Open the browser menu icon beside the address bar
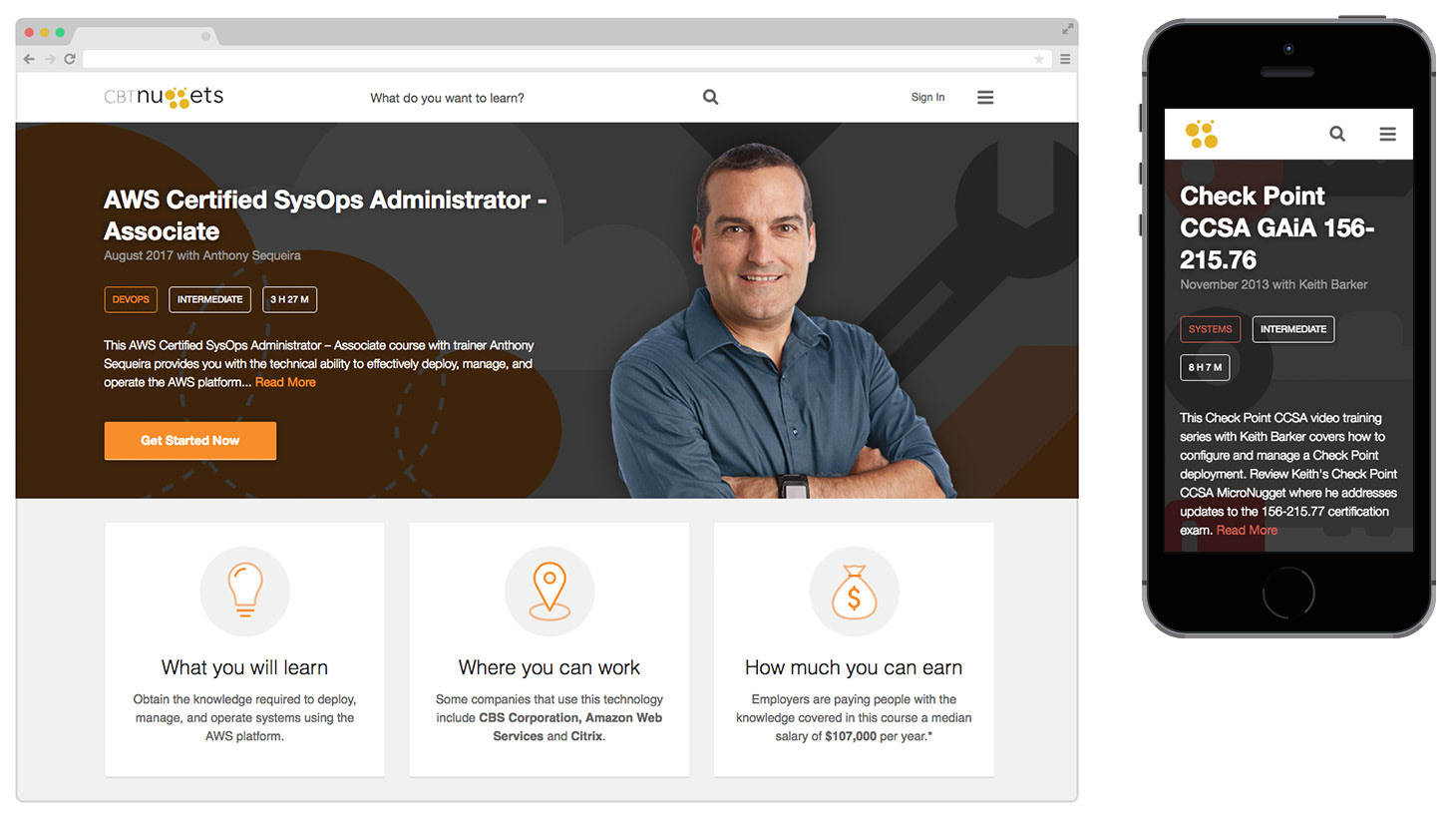The image size is (1456, 814). (1065, 59)
